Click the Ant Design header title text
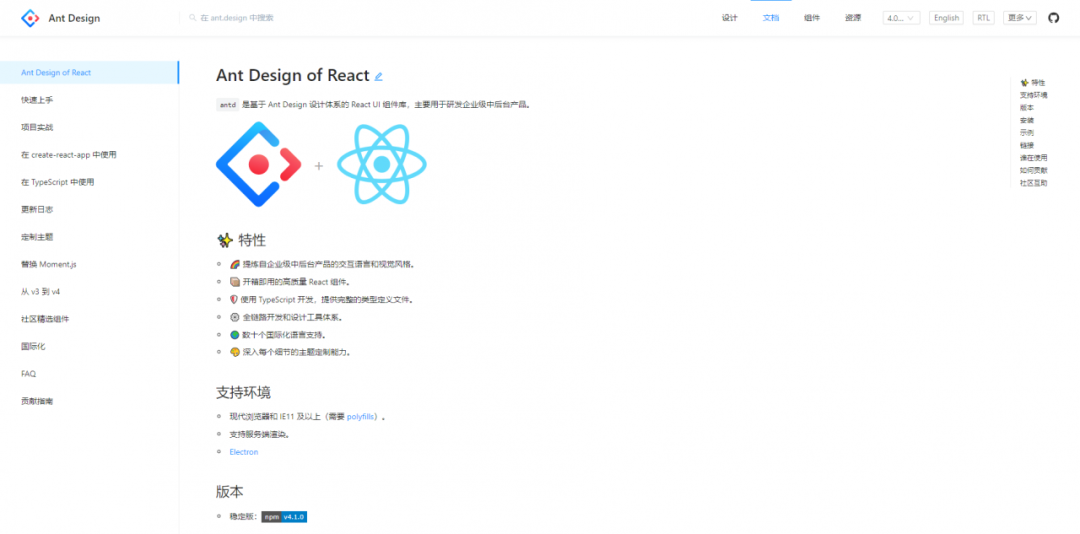This screenshot has width=1080, height=534. (x=74, y=18)
